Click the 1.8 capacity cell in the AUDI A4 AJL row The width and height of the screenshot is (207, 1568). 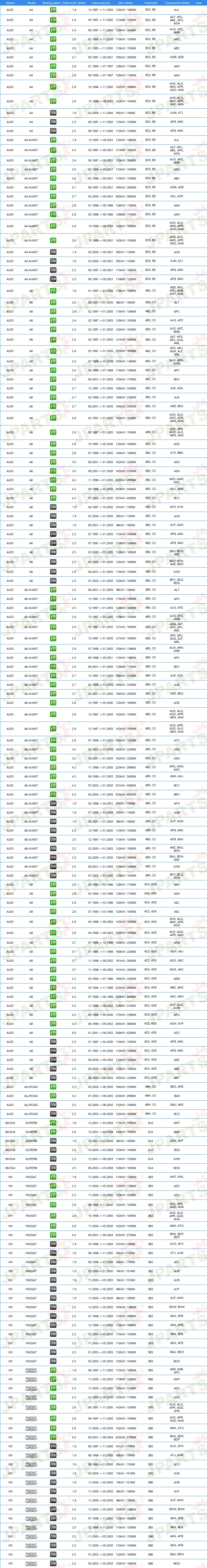(x=74, y=10)
